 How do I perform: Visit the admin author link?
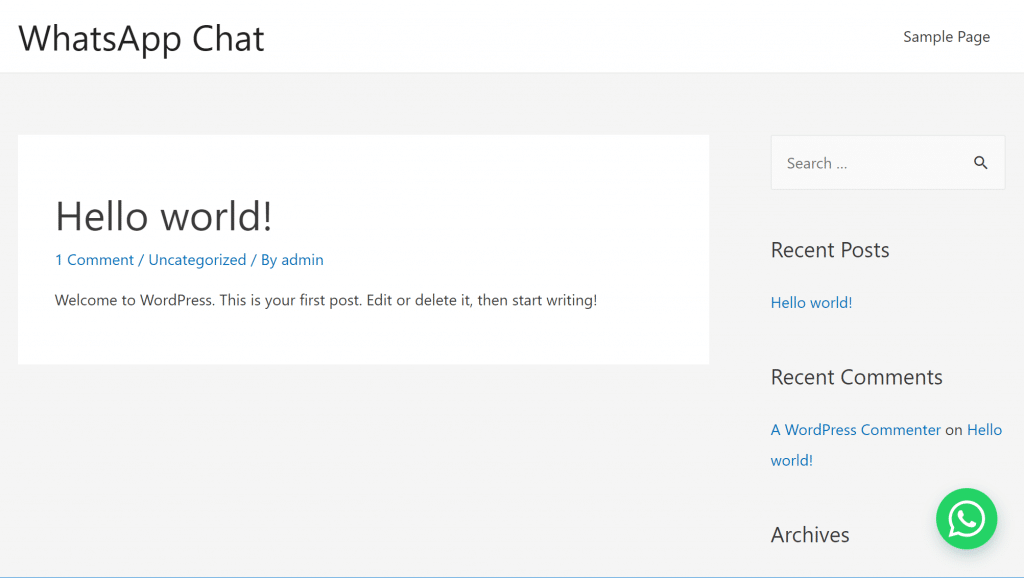pyautogui.click(x=302, y=260)
